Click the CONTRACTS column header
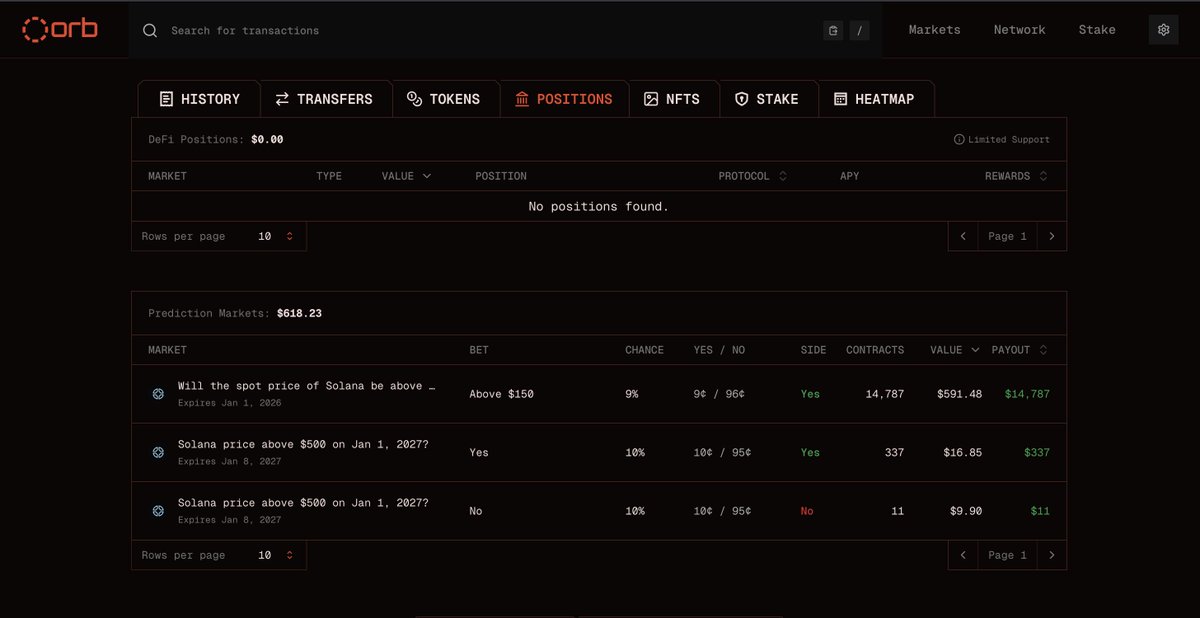Viewport: 1200px width, 618px height. point(875,350)
